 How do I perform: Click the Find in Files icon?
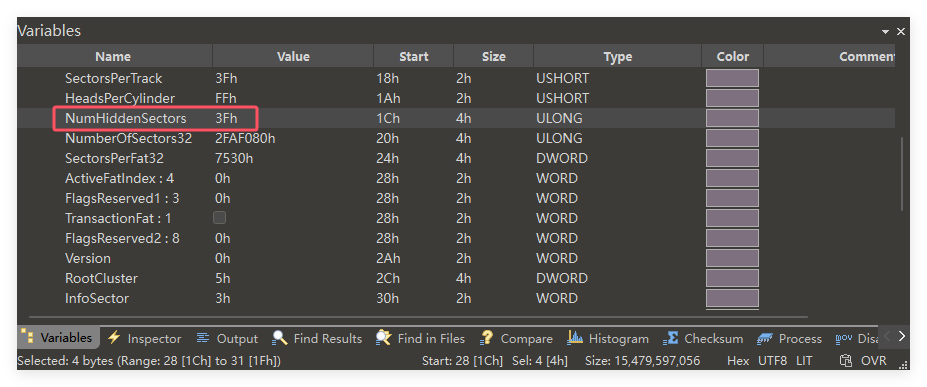[384, 338]
